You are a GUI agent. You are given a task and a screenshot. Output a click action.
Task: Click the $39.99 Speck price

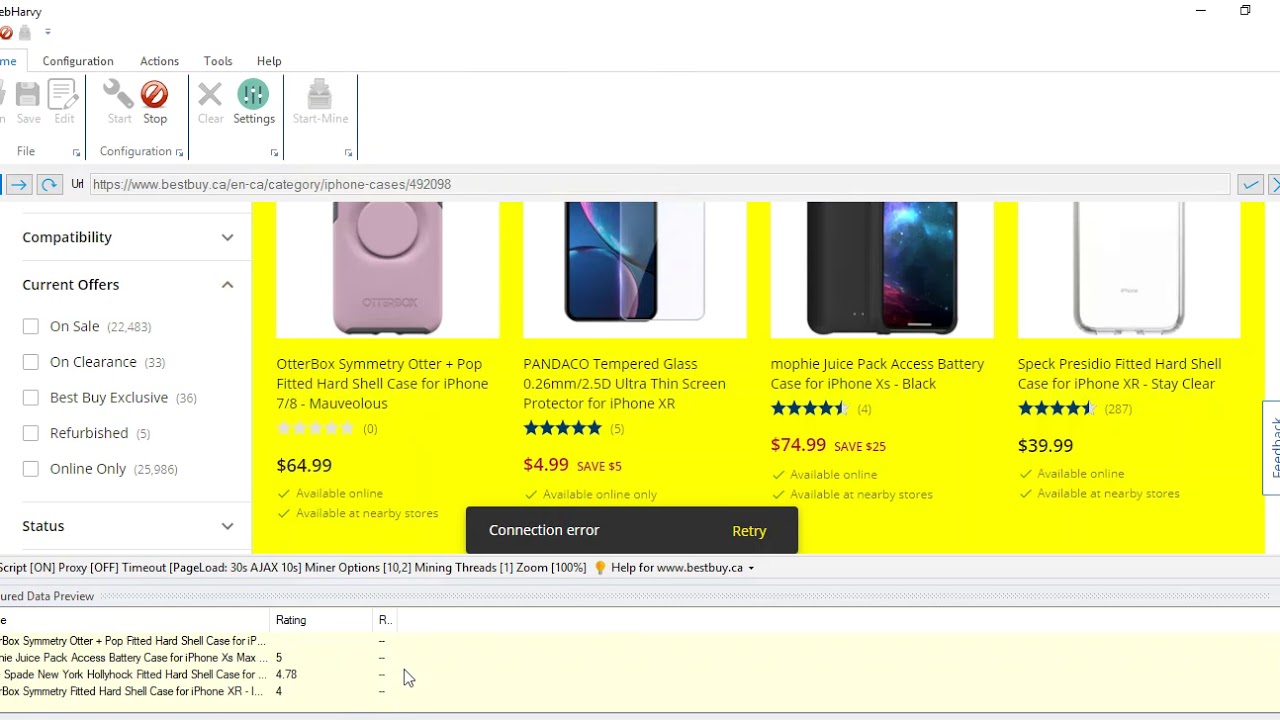pos(1045,445)
